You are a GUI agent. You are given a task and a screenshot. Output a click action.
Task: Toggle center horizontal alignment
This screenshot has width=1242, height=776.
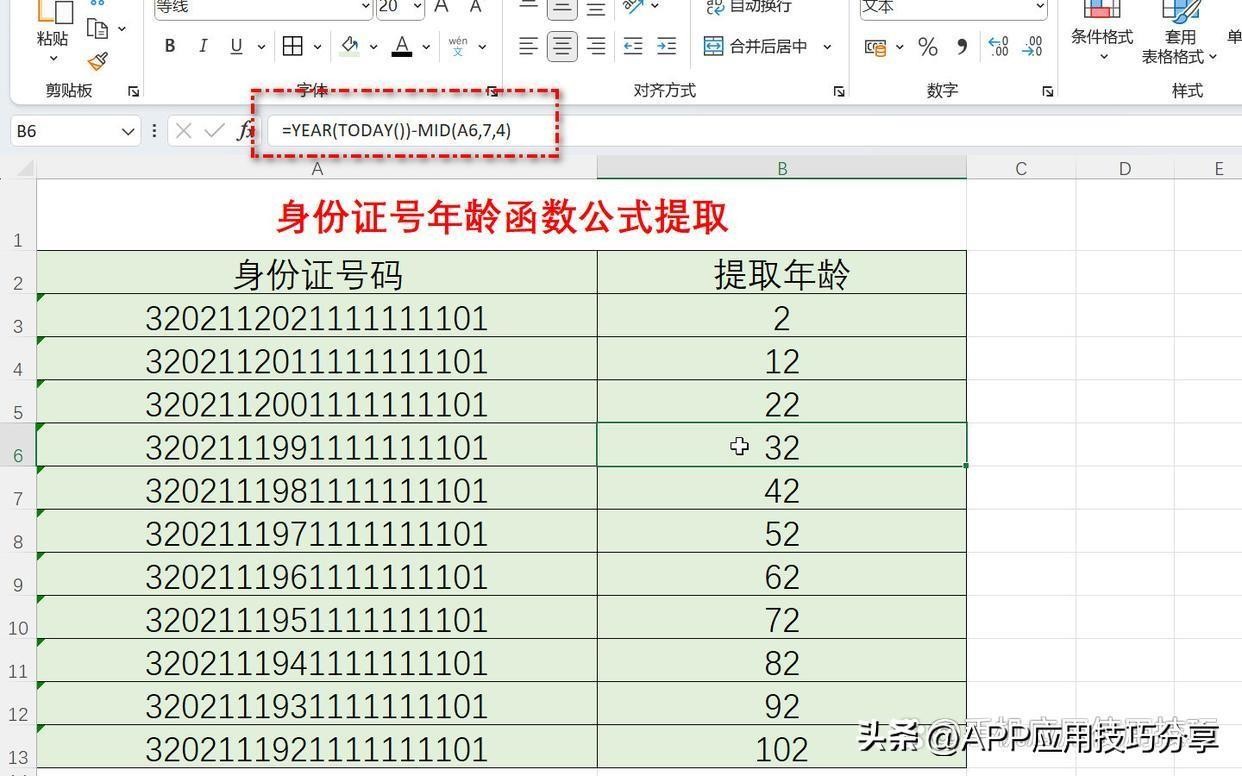tap(562, 46)
